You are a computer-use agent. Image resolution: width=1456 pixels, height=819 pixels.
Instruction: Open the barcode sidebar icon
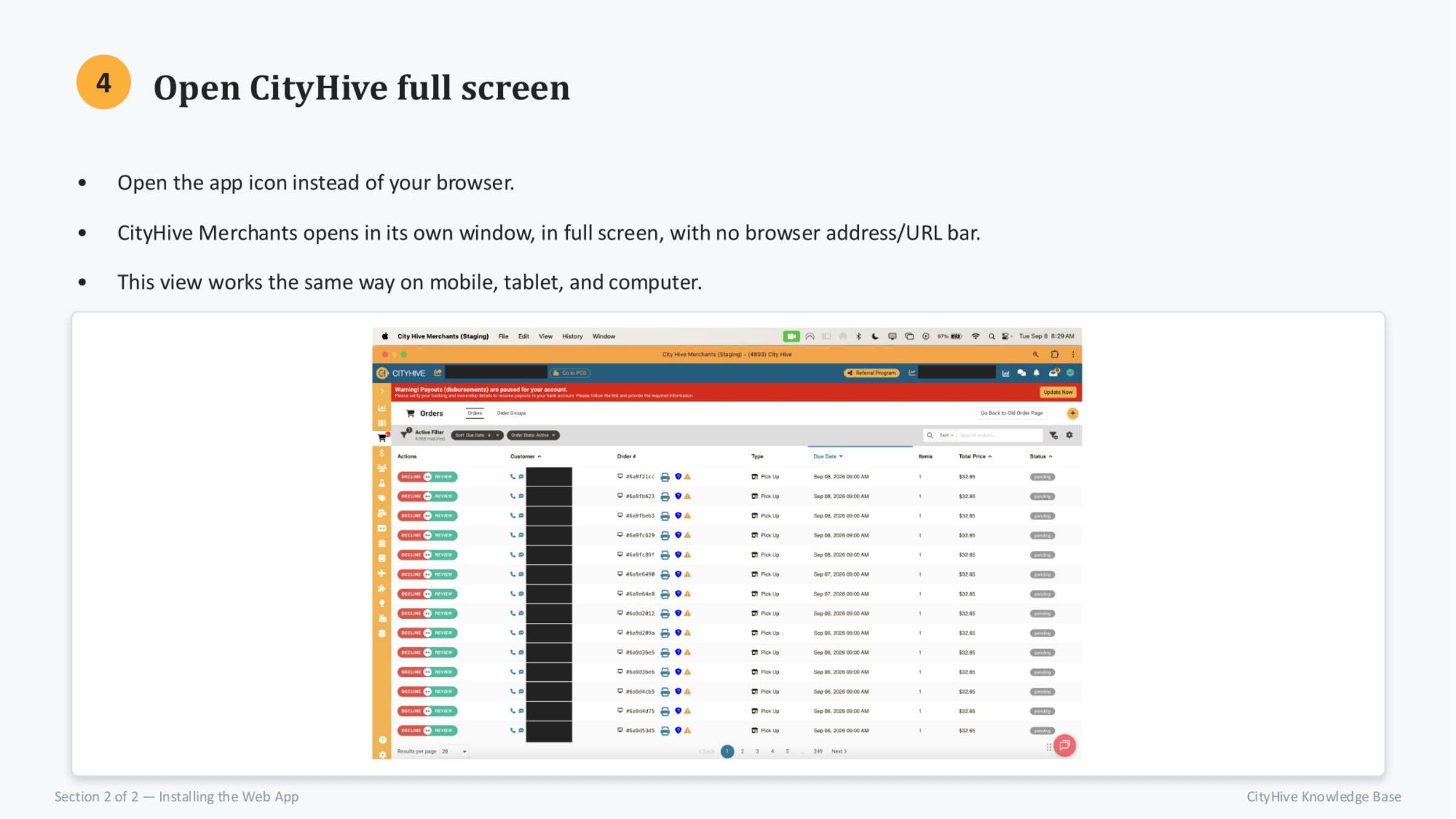point(382,423)
